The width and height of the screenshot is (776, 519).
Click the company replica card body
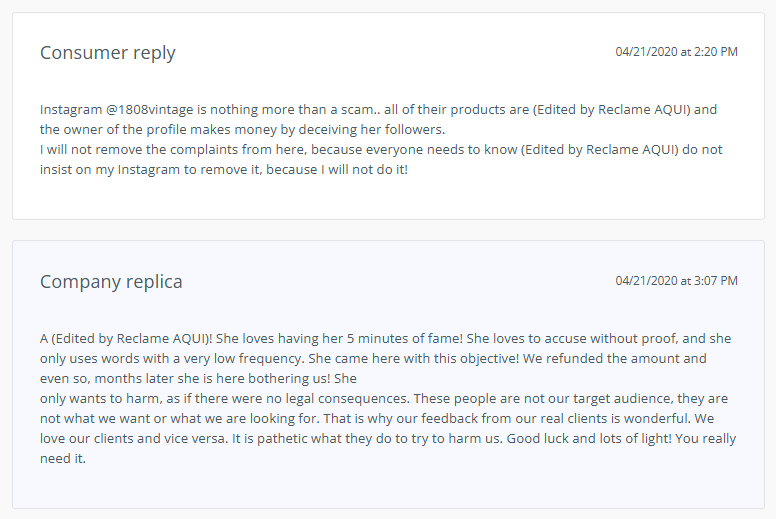(x=388, y=375)
